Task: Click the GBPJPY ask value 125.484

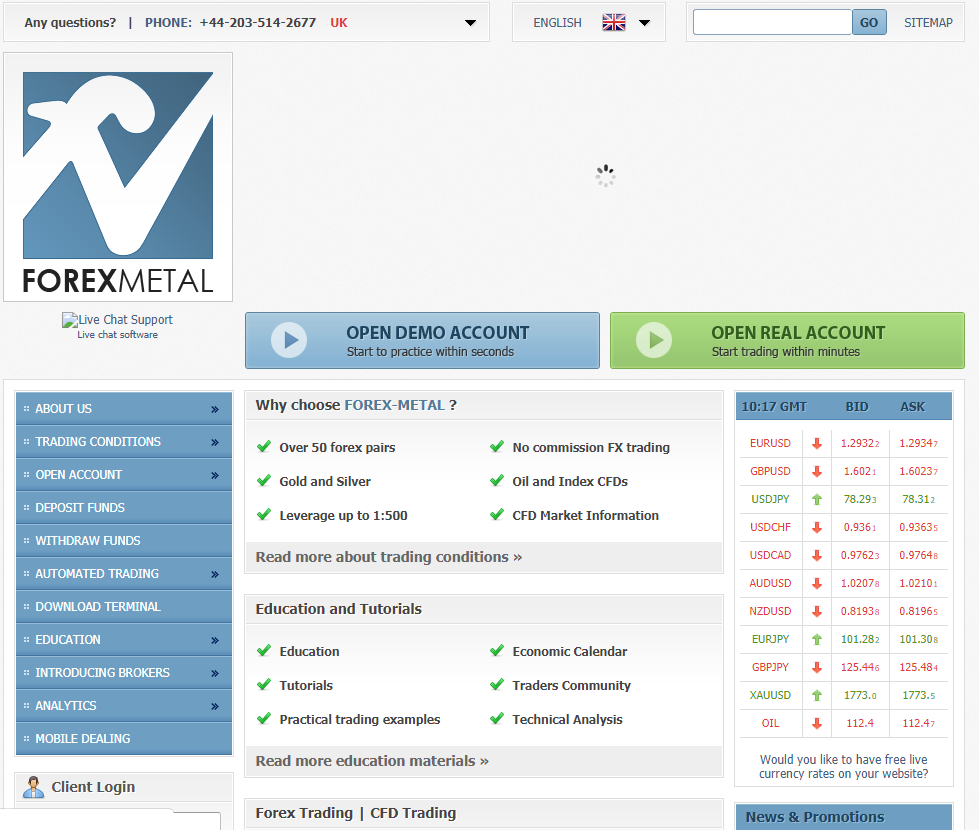Action: pos(918,668)
